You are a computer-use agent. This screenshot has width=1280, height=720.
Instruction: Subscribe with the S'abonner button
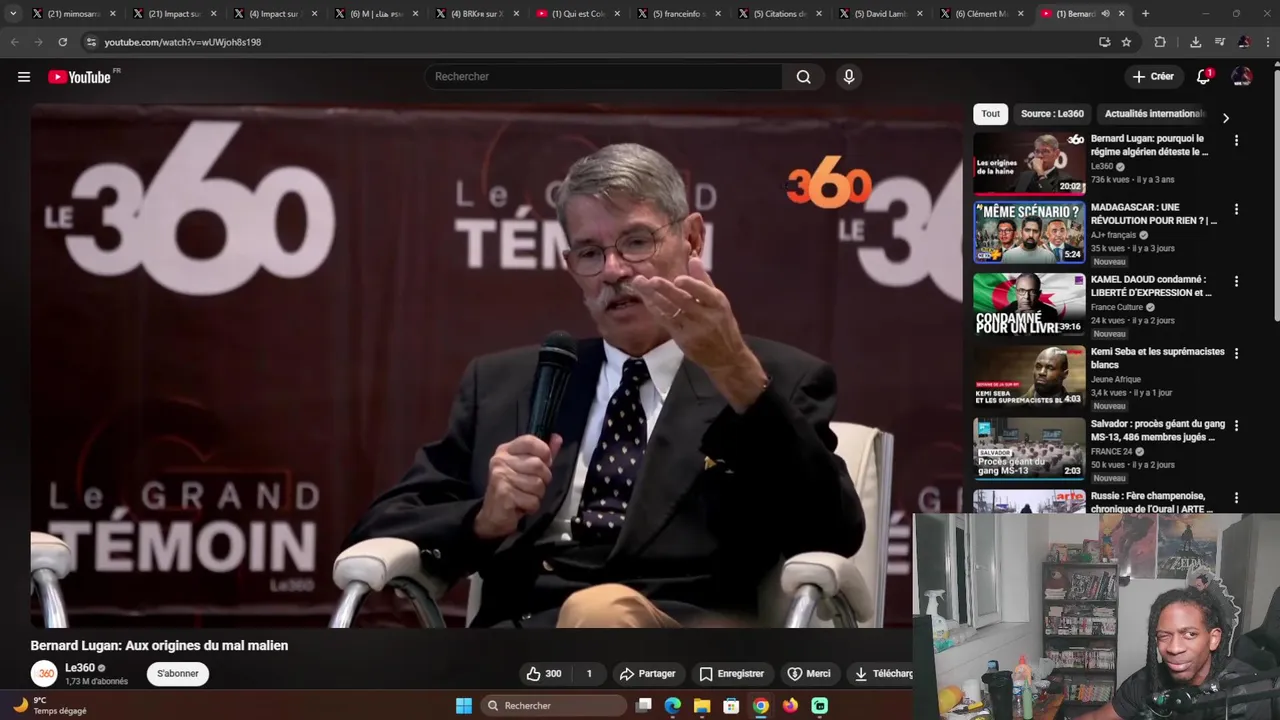tap(178, 674)
